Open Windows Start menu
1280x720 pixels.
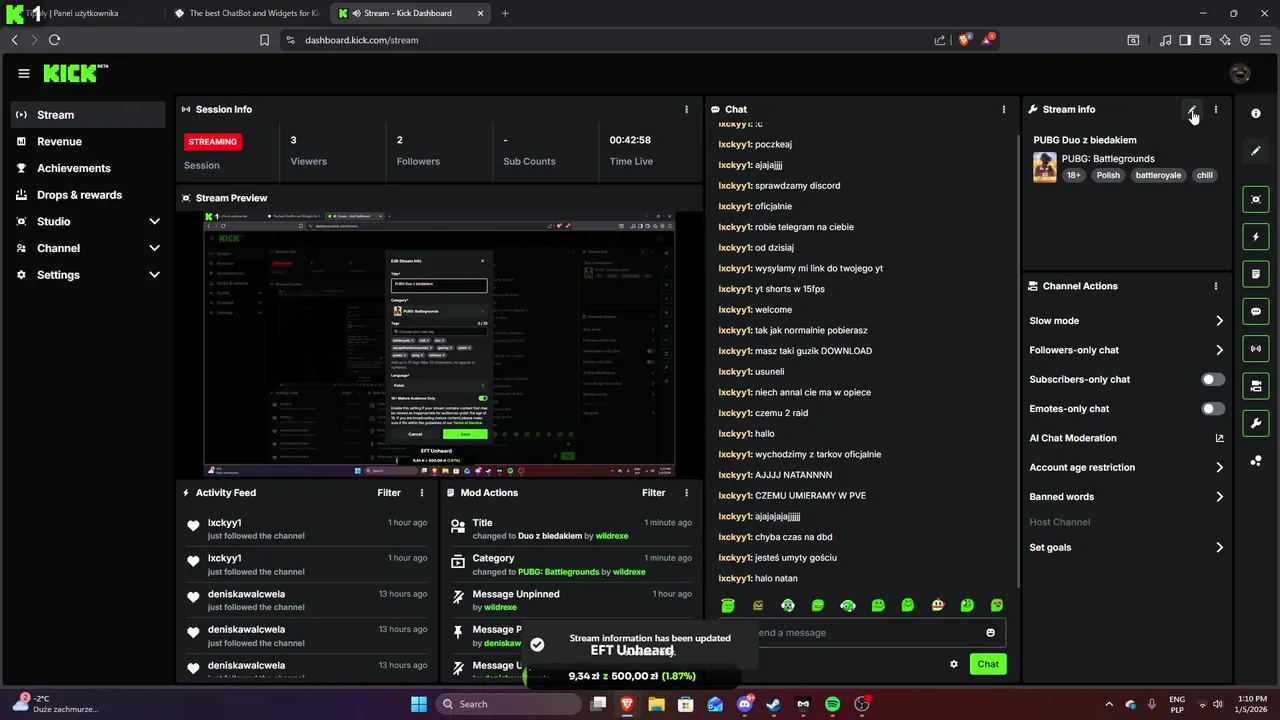[x=419, y=704]
